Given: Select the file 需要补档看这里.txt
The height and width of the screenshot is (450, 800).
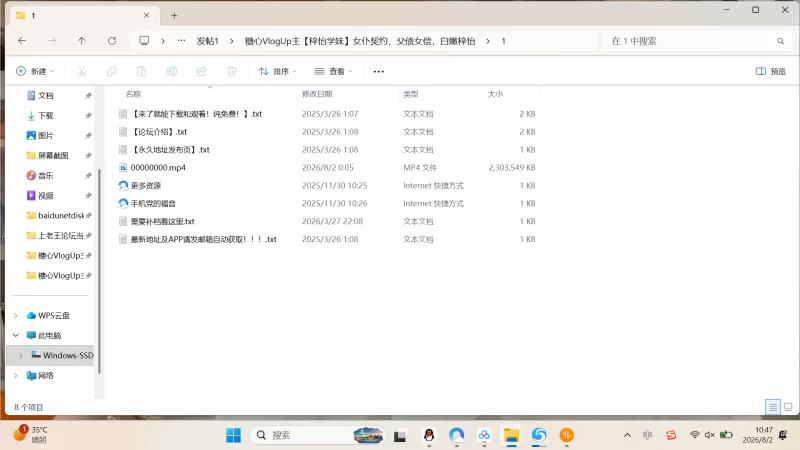Looking at the screenshot, I should [162, 221].
